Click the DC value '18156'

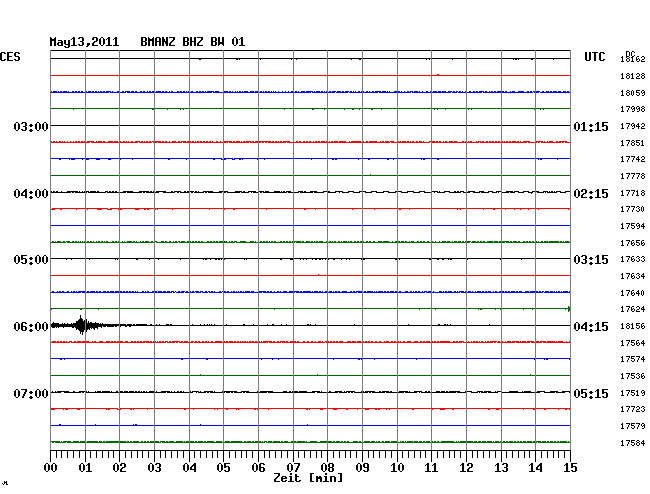[633, 327]
